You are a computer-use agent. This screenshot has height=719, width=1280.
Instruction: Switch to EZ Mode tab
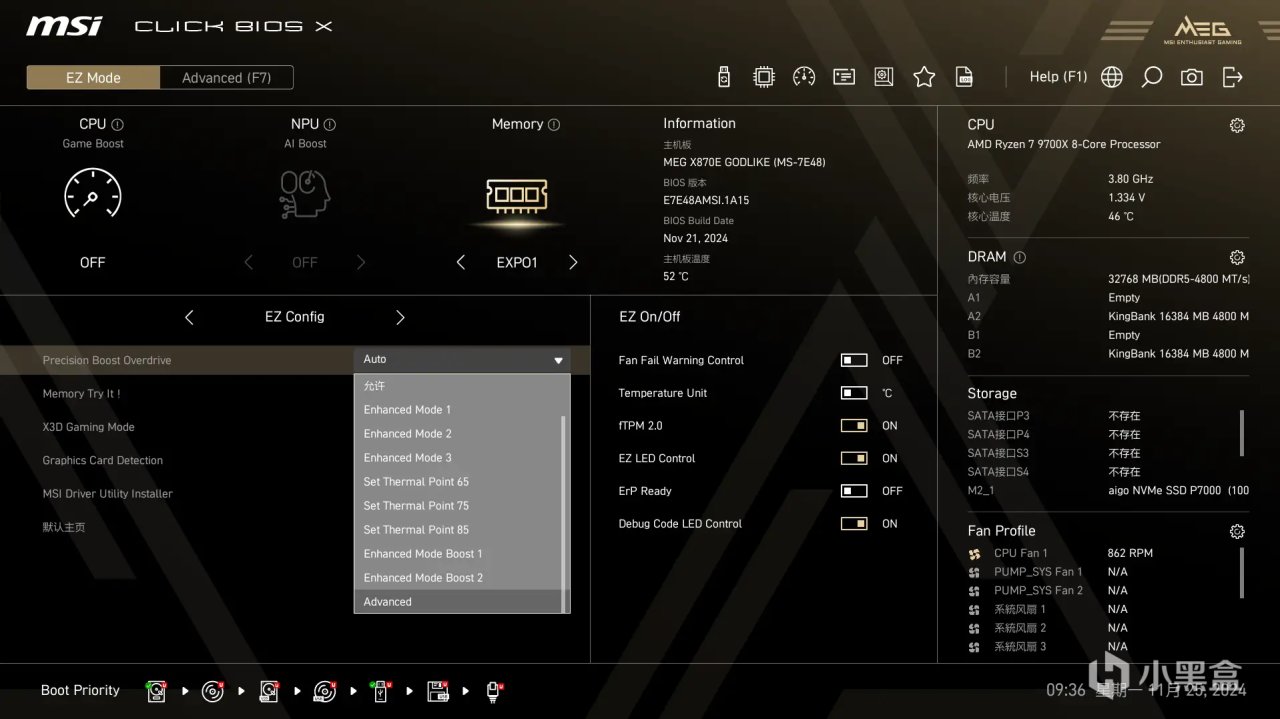click(x=93, y=78)
